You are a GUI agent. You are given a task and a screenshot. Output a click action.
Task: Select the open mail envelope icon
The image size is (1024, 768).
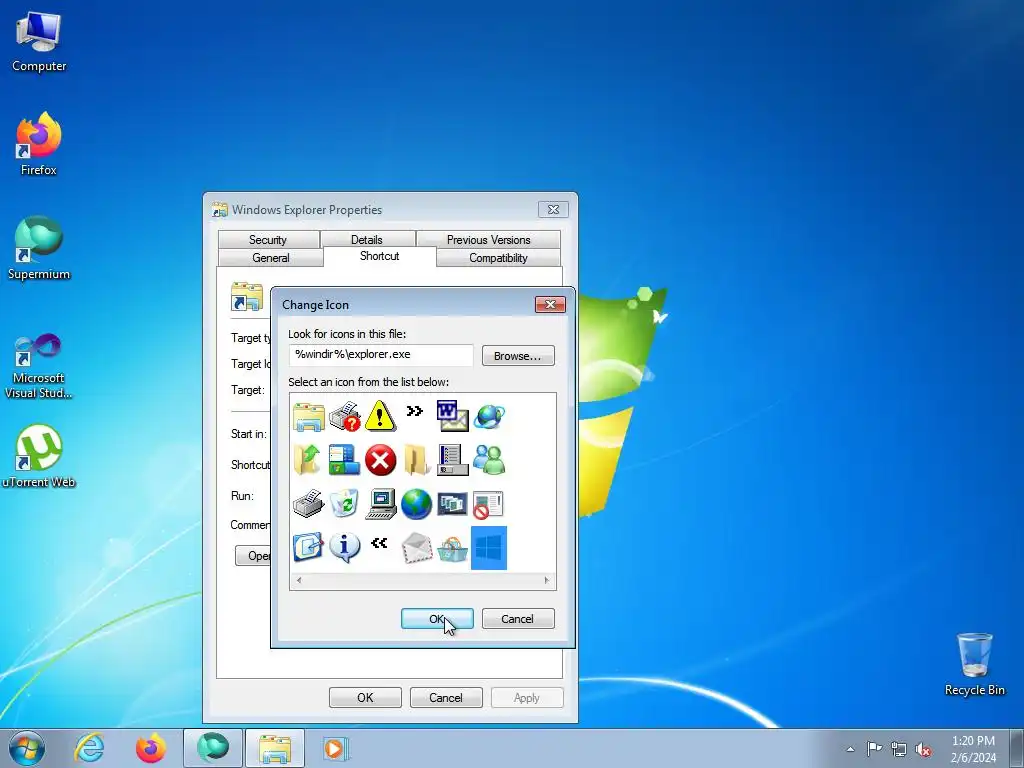tap(417, 547)
